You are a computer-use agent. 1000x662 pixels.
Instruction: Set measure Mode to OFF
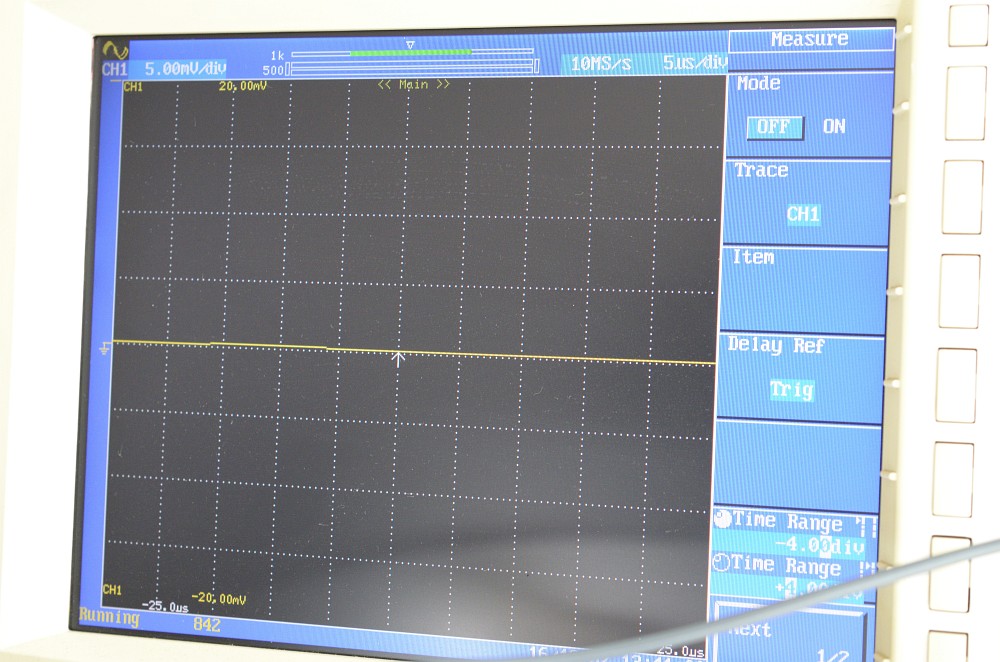coord(774,127)
